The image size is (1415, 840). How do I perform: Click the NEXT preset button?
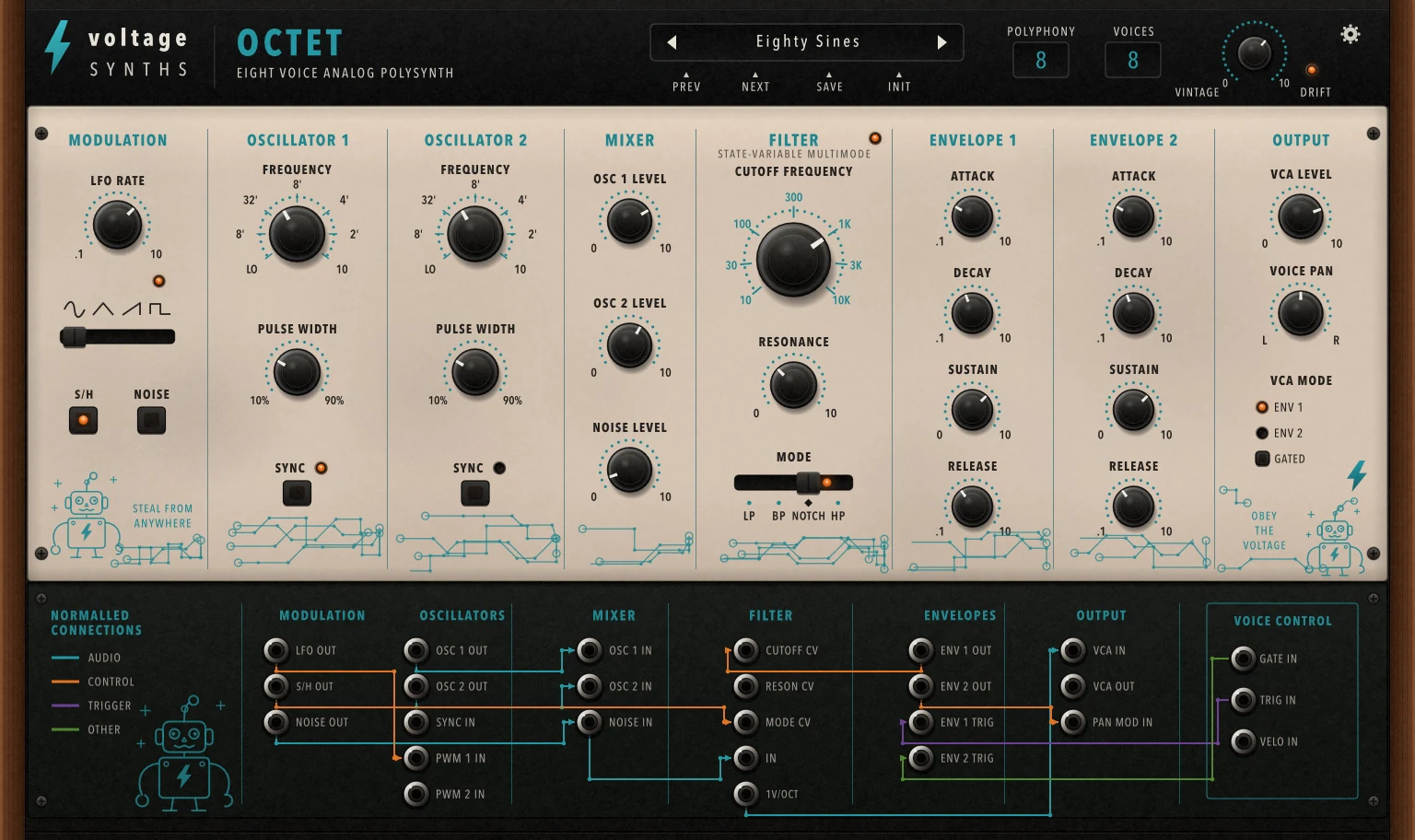click(755, 82)
